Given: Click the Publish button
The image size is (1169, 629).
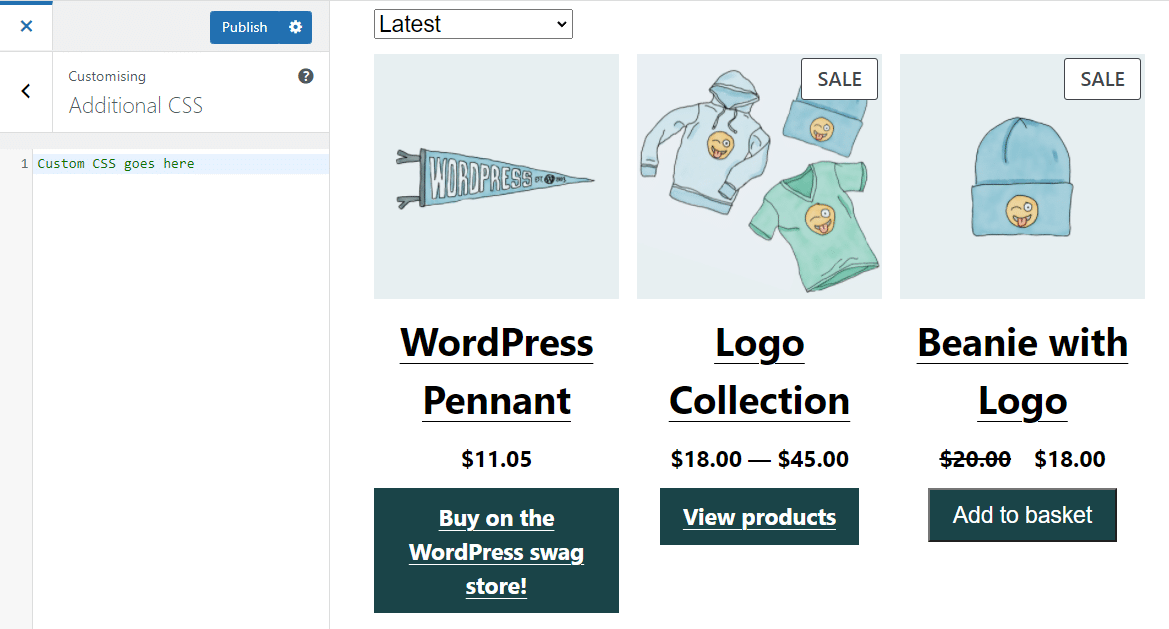Looking at the screenshot, I should [244, 27].
